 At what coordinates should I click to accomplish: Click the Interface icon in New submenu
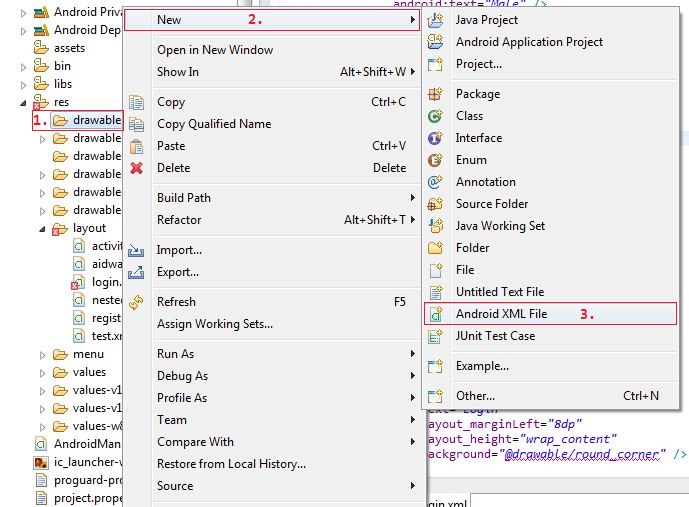point(435,138)
